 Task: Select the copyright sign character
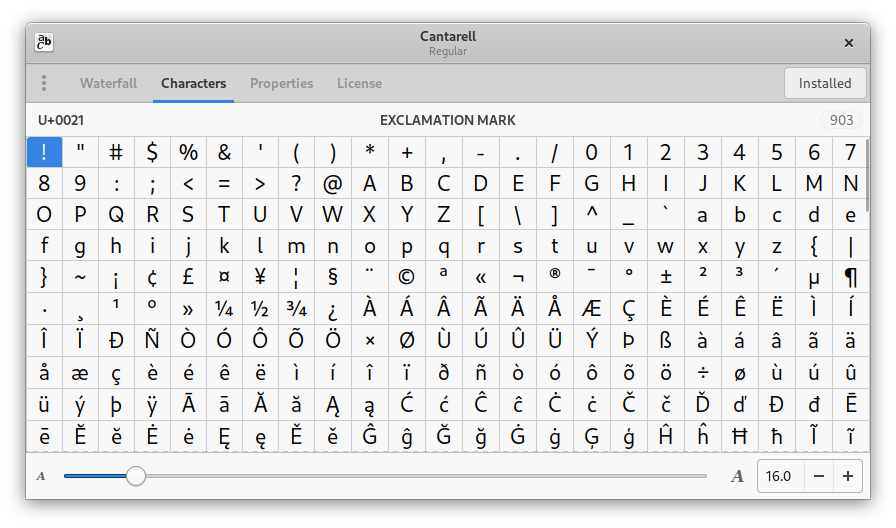(406, 276)
